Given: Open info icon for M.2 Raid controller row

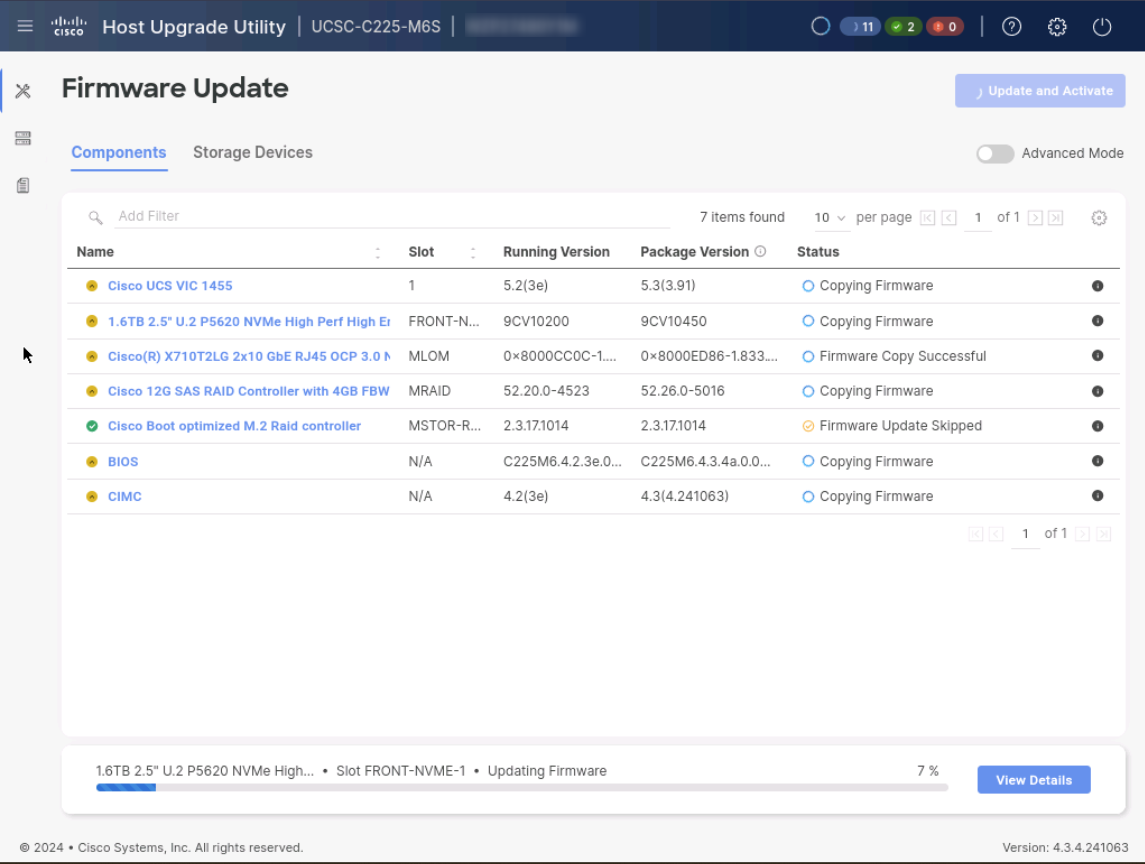Looking at the screenshot, I should [x=1098, y=426].
